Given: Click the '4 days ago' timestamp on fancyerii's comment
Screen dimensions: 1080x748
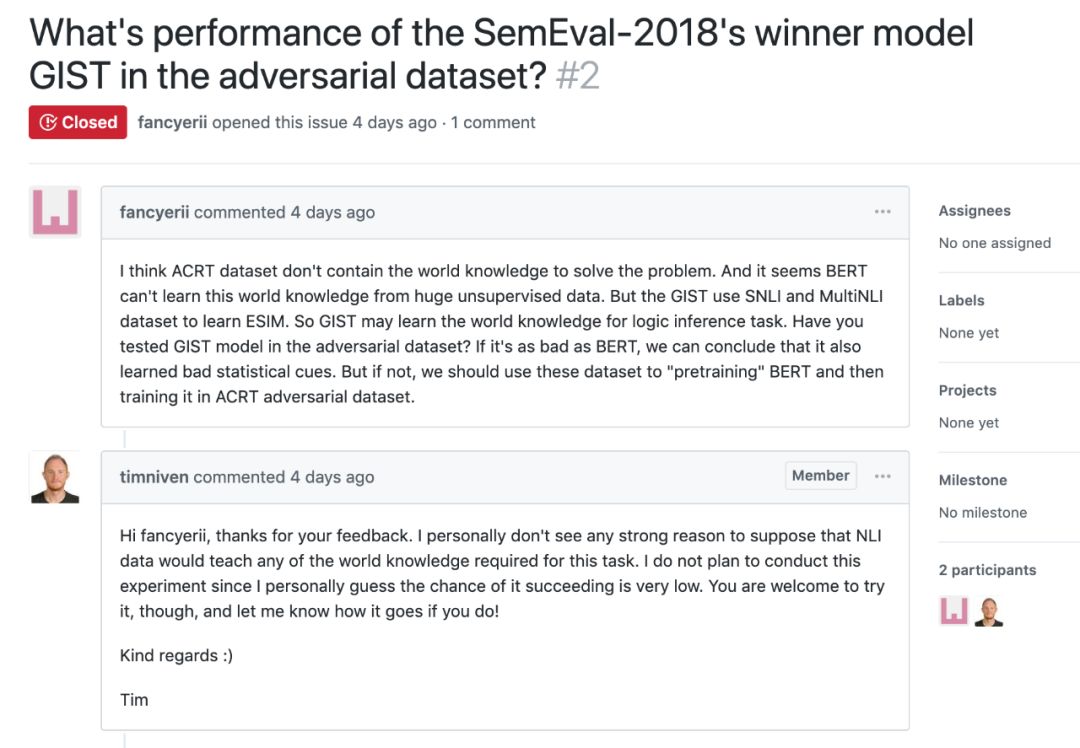Looking at the screenshot, I should click(x=332, y=212).
